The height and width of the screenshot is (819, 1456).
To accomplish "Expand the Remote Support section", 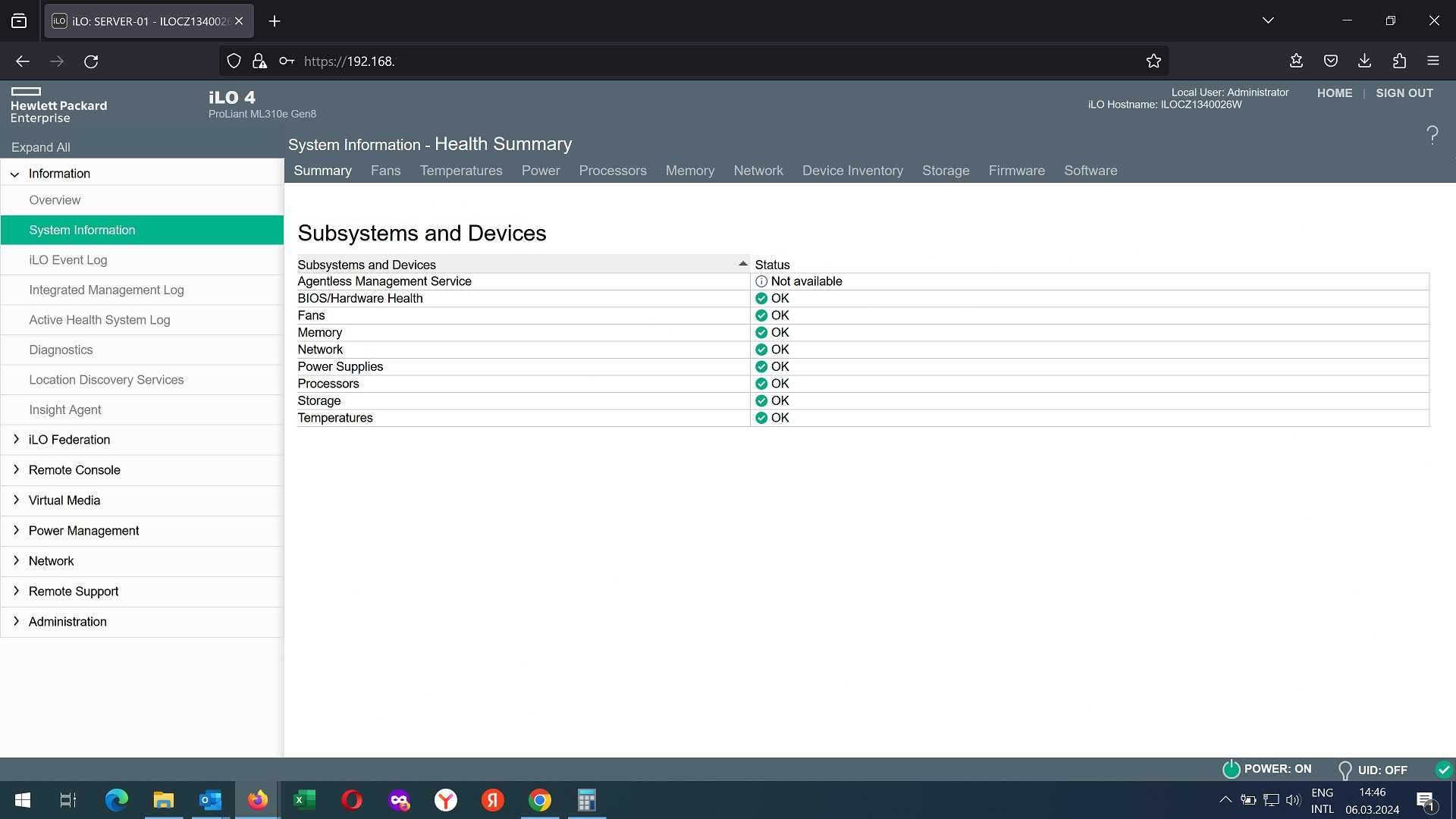I will pyautogui.click(x=16, y=591).
